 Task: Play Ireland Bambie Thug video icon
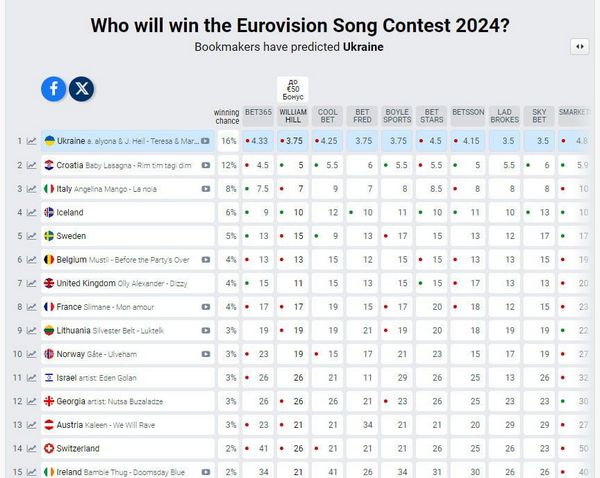206,472
